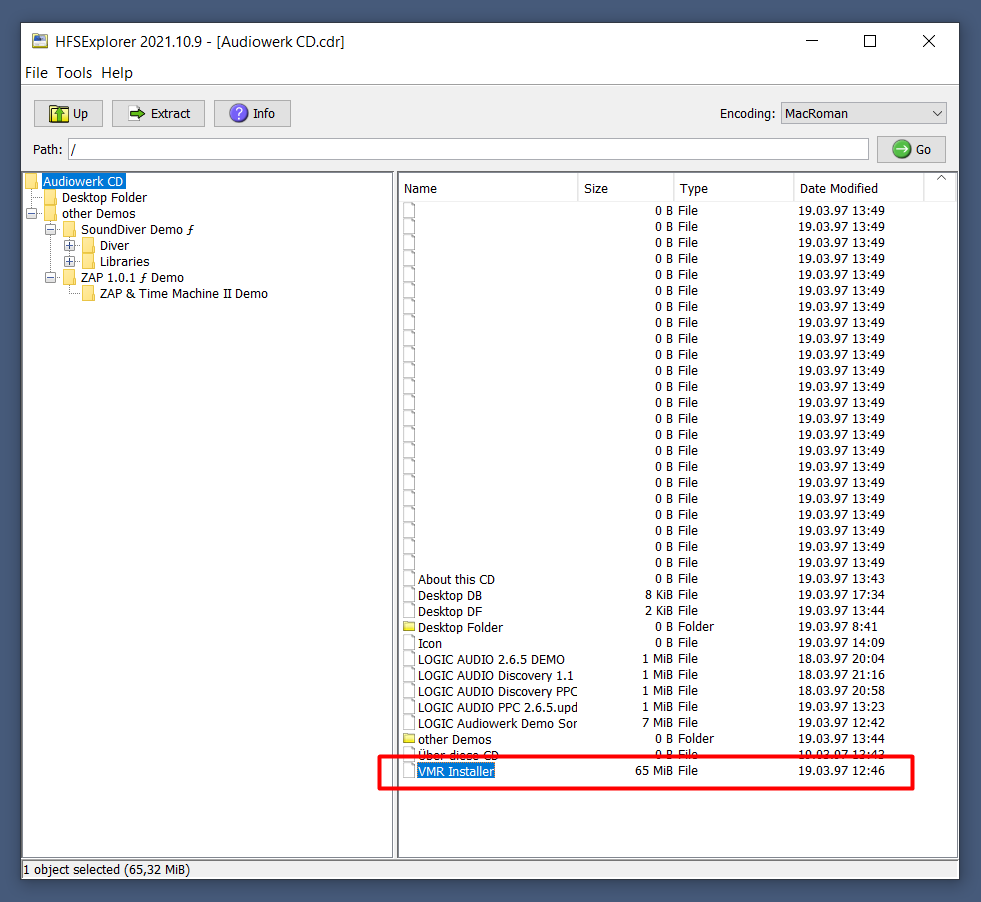
Task: Select other Demos folder in file list
Action: click(455, 739)
